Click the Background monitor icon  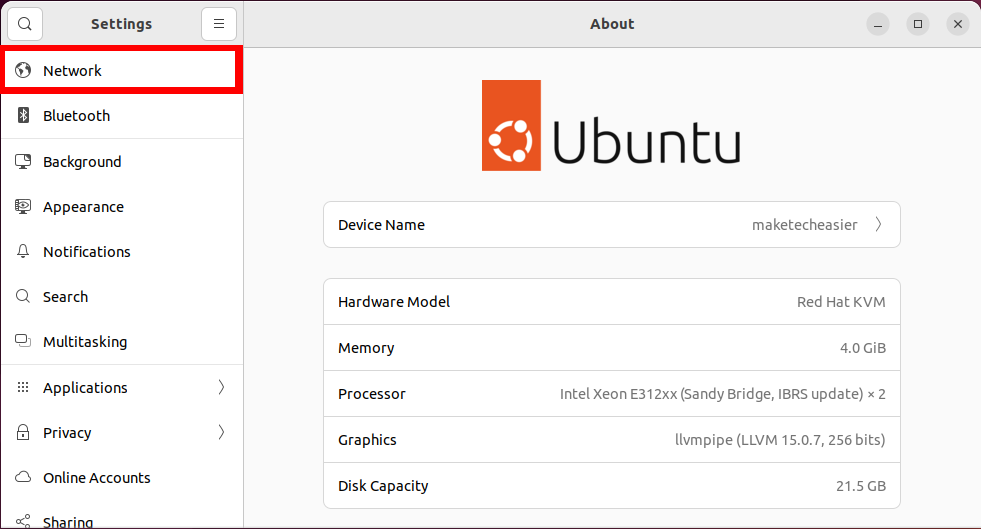point(23,161)
